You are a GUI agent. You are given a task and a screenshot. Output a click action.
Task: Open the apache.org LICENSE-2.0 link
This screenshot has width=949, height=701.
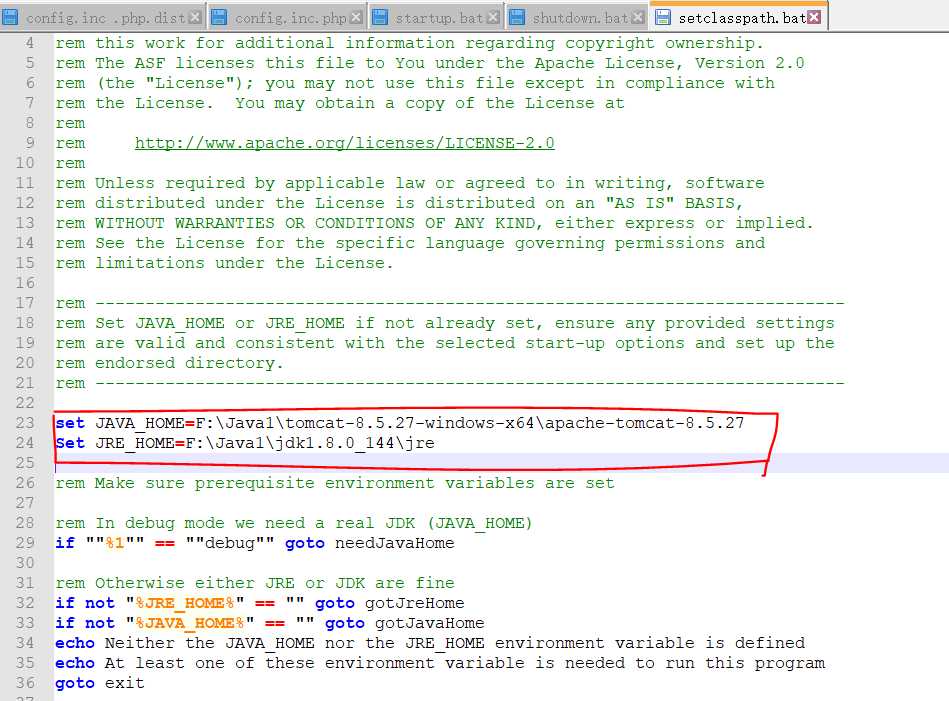point(344,143)
